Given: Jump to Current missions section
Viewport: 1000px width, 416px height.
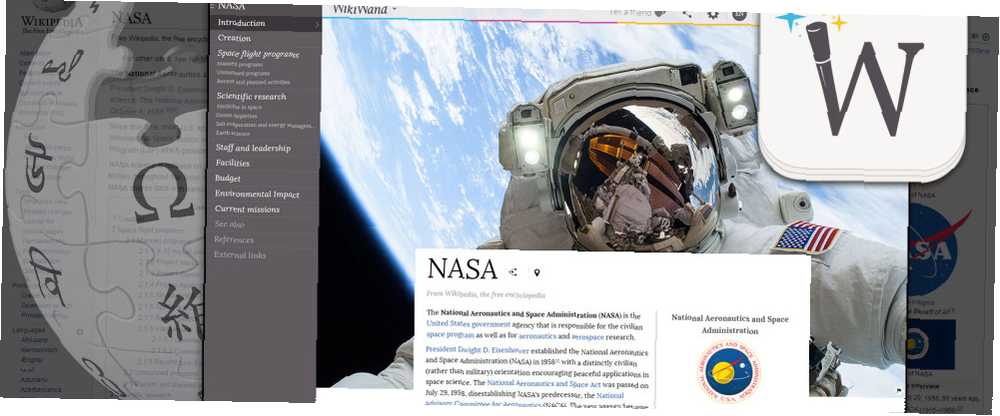Looking at the screenshot, I should point(247,209).
